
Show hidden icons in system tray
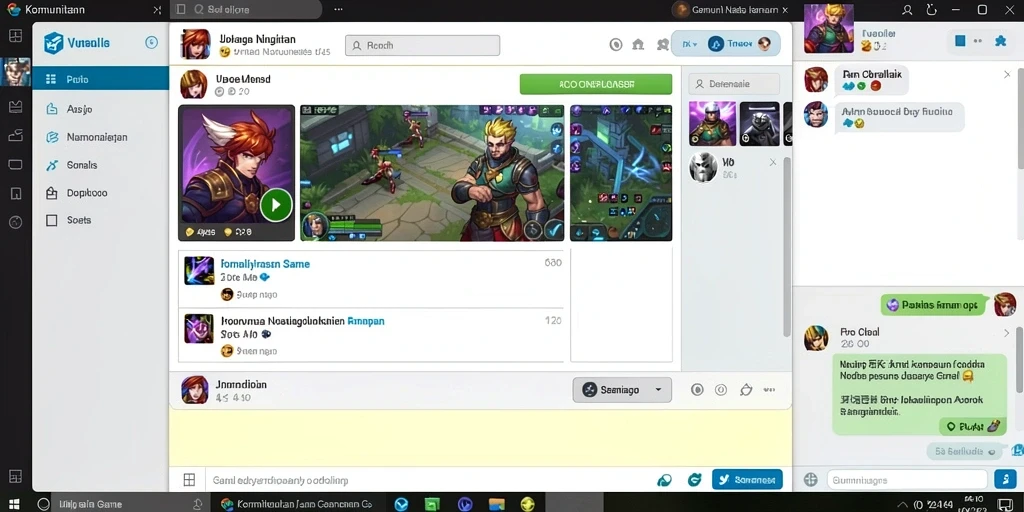pos(903,504)
